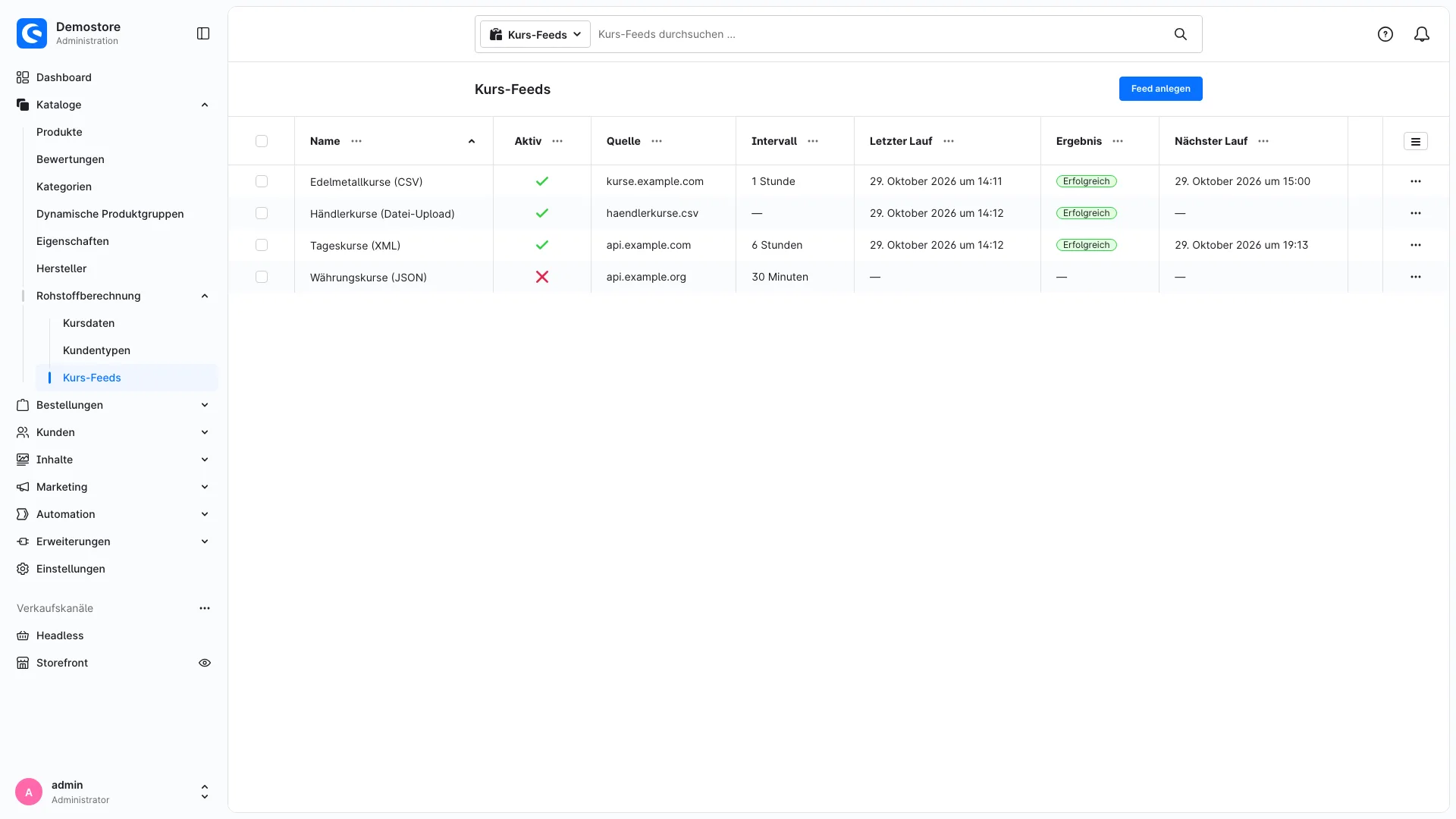Screen dimensions: 1456x819
Task: Open the Kundentypen menu item
Action: pyautogui.click(x=96, y=350)
